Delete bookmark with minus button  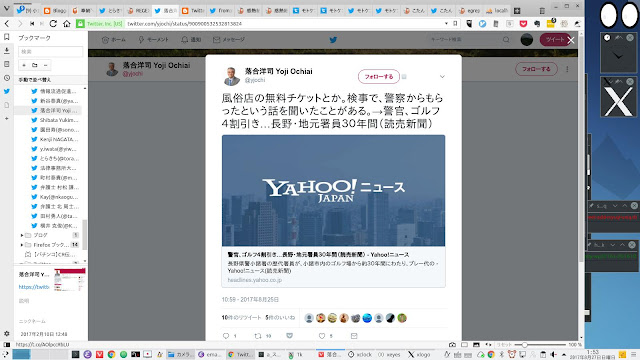pos(45,65)
